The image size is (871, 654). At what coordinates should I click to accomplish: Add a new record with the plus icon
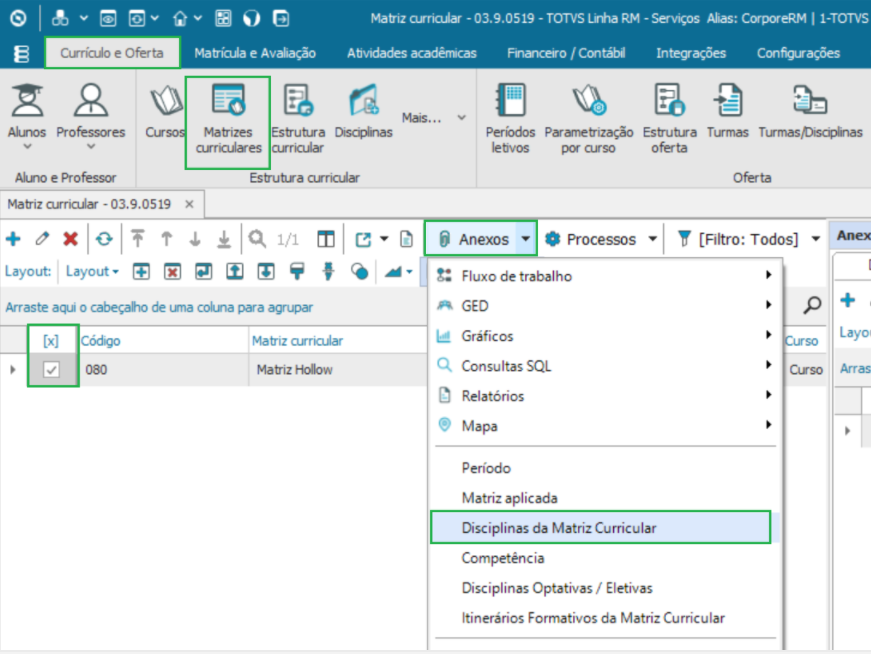pos(13,239)
